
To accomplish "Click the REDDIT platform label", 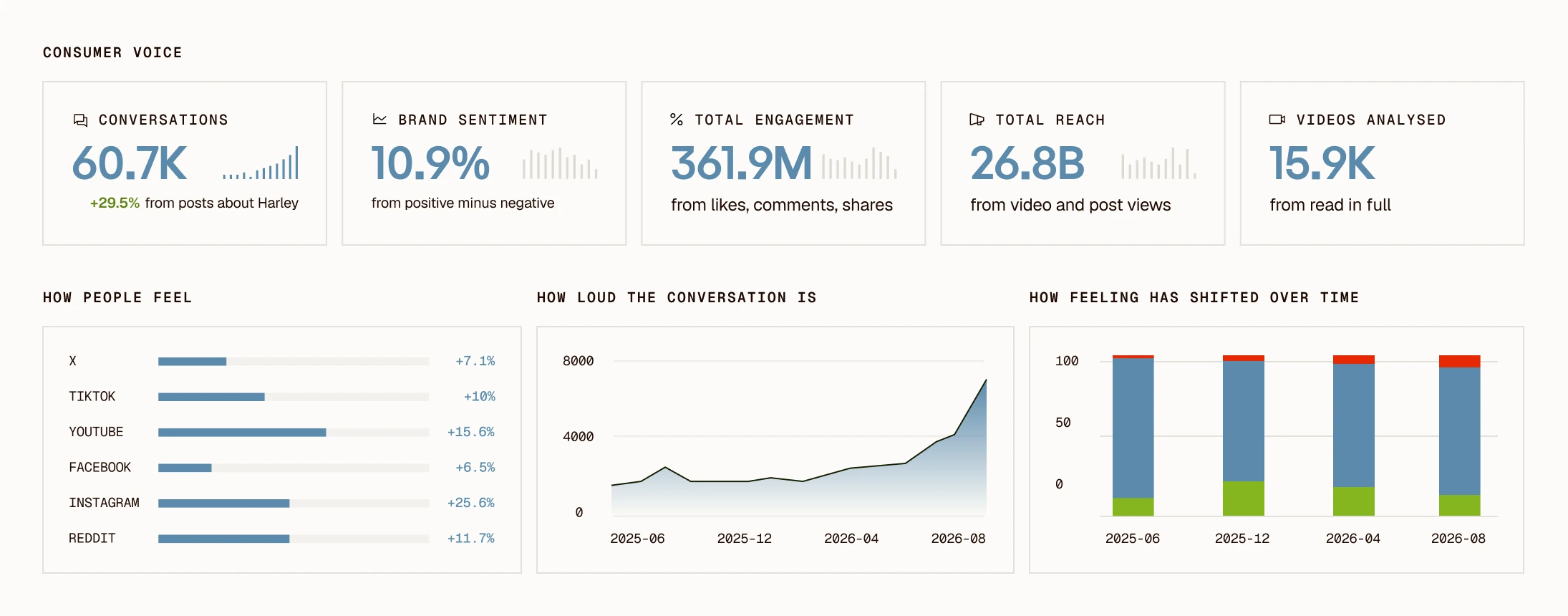I will point(92,538).
